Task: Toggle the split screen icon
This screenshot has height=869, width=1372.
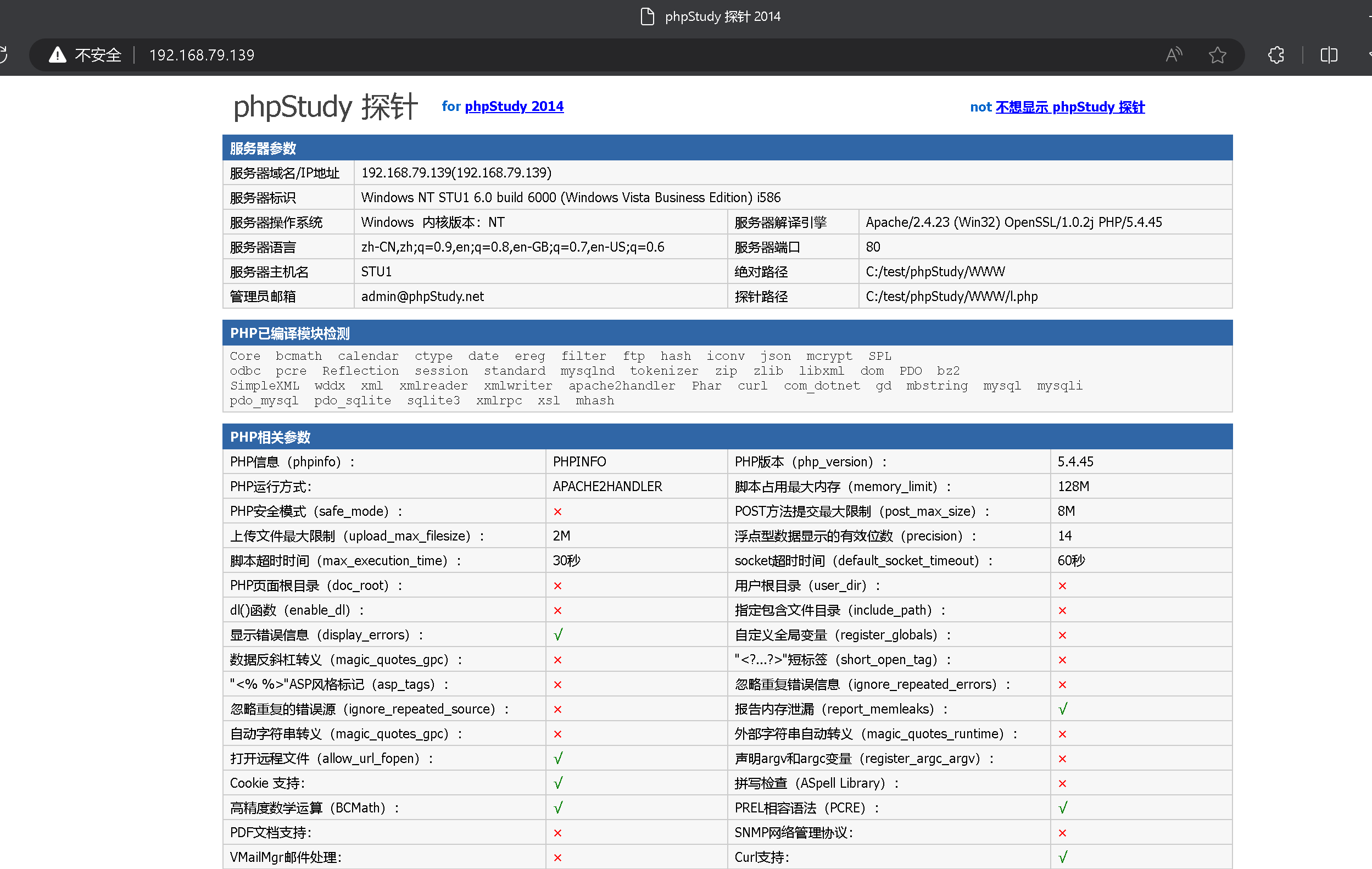Action: pyautogui.click(x=1329, y=55)
